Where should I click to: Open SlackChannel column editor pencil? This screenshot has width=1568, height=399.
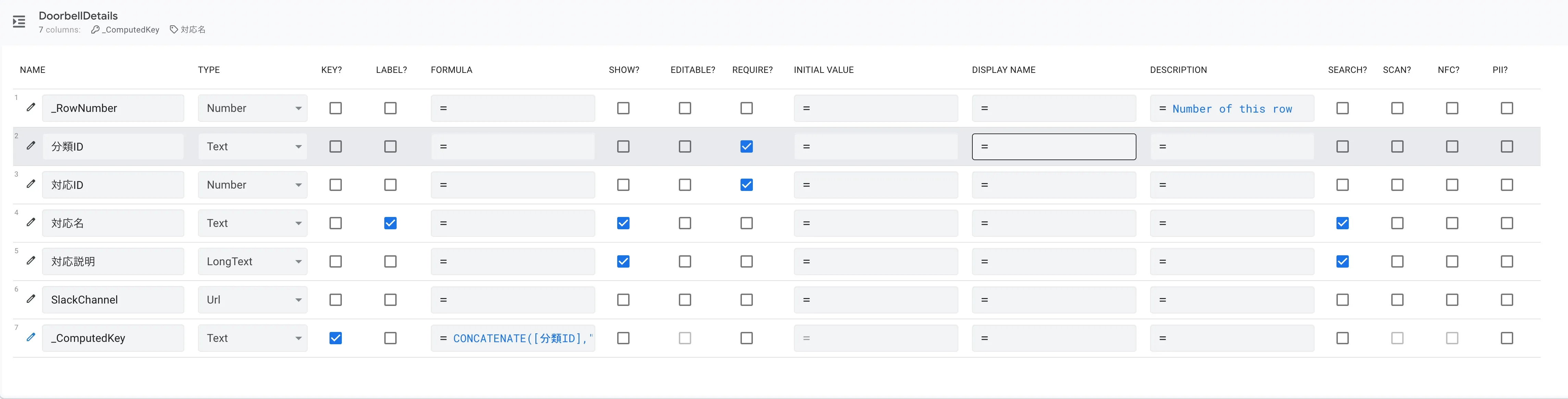[x=31, y=299]
